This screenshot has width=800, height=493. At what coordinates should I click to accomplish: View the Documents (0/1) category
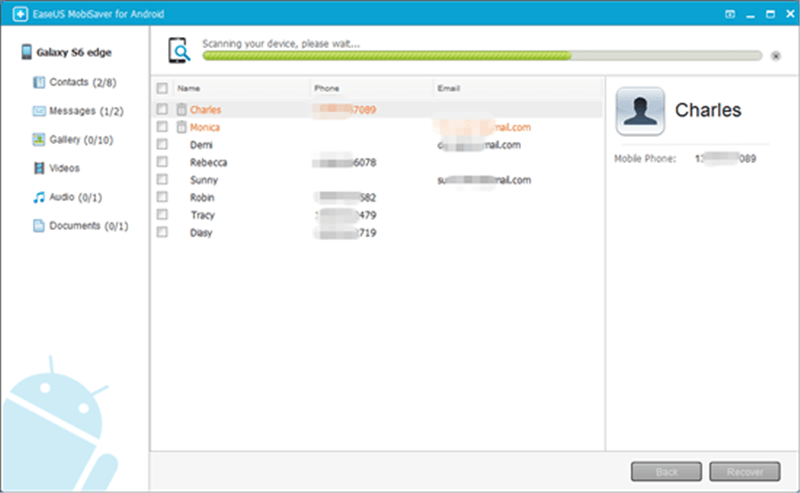pos(89,226)
